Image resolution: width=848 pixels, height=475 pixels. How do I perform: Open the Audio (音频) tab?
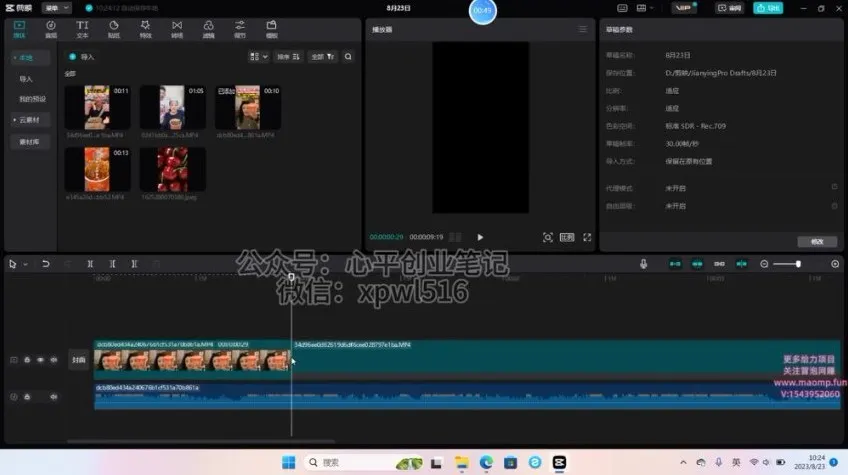tap(51, 27)
